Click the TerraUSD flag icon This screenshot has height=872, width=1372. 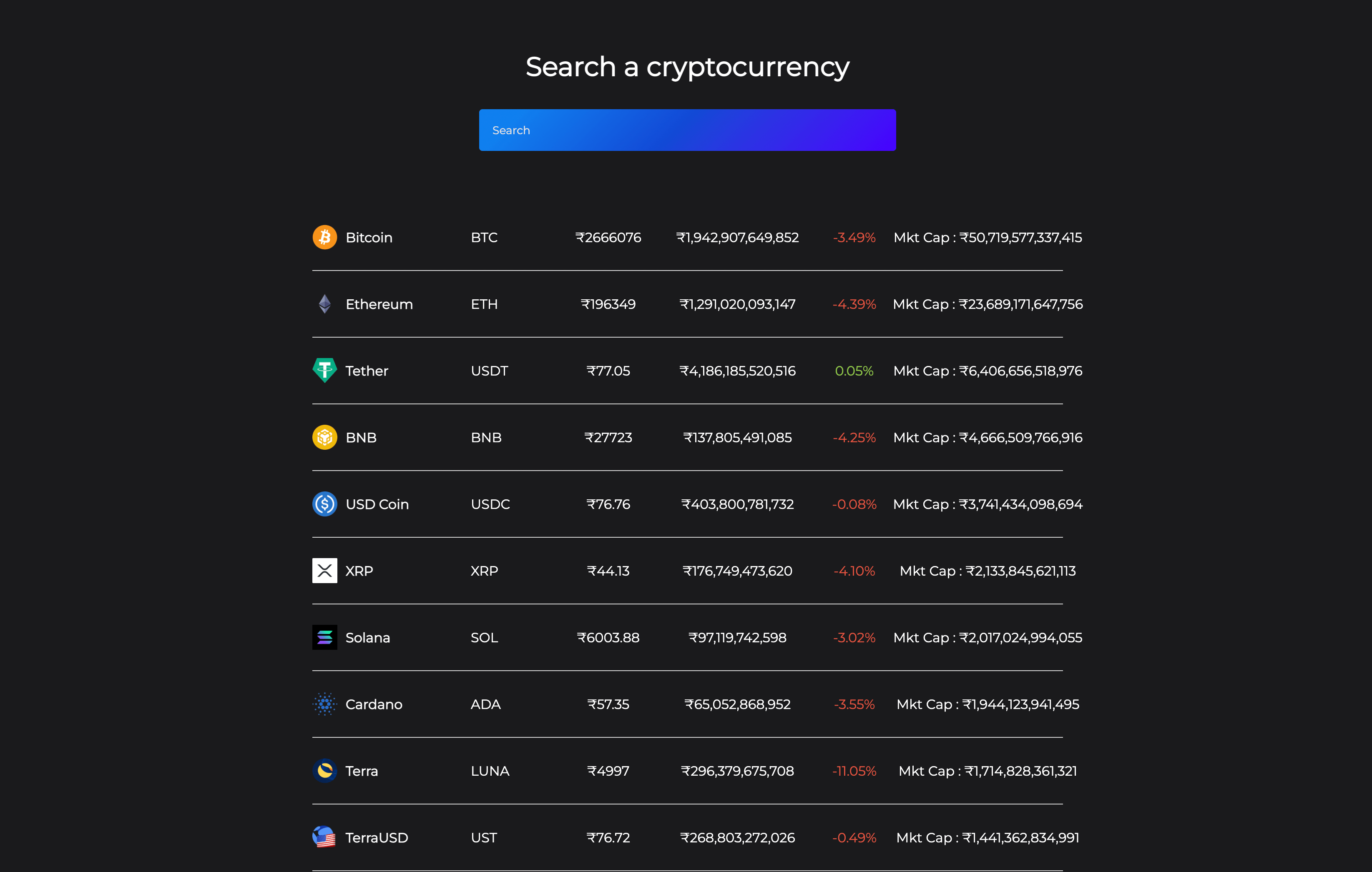[x=324, y=837]
